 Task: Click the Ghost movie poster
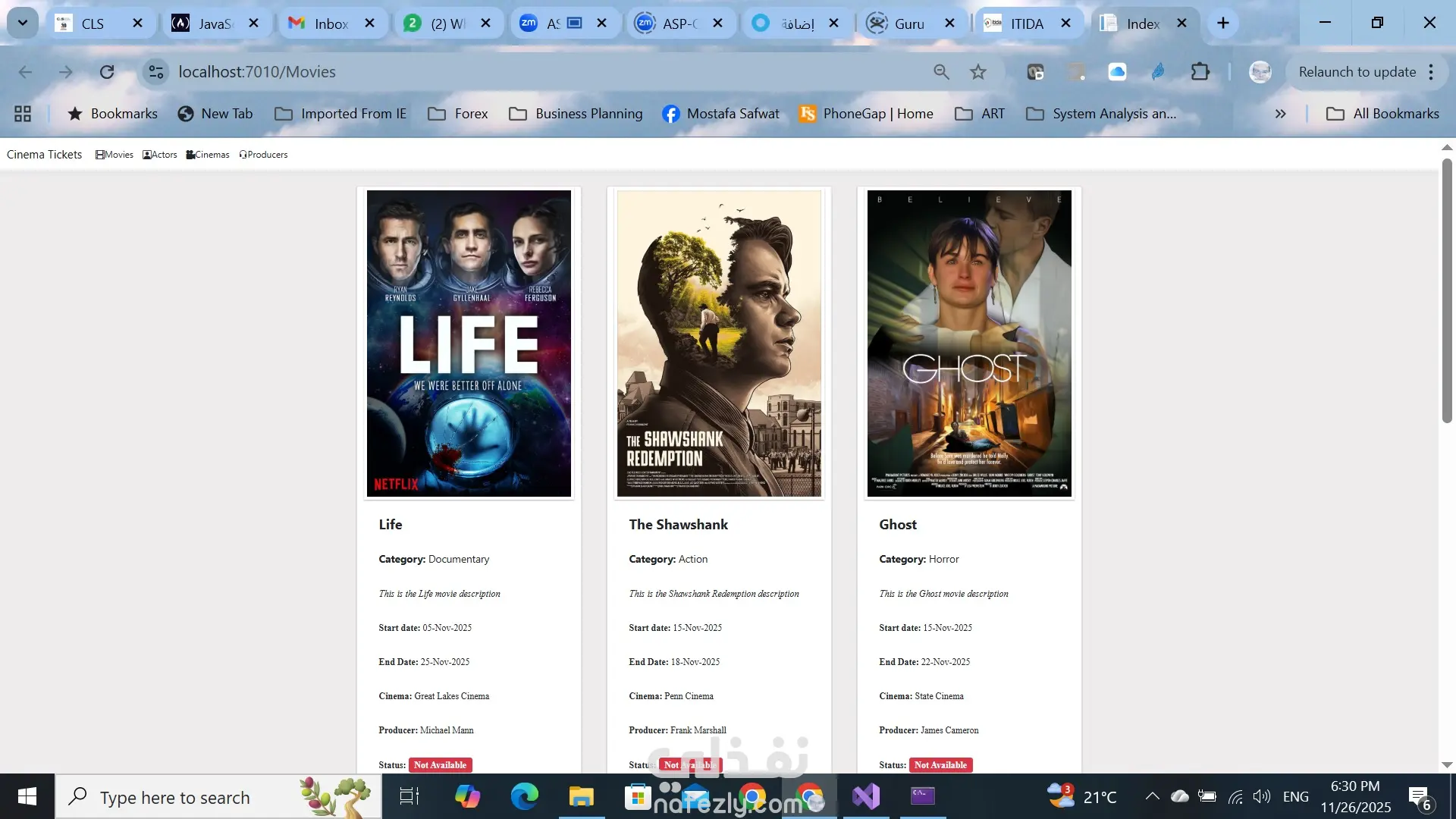click(969, 344)
